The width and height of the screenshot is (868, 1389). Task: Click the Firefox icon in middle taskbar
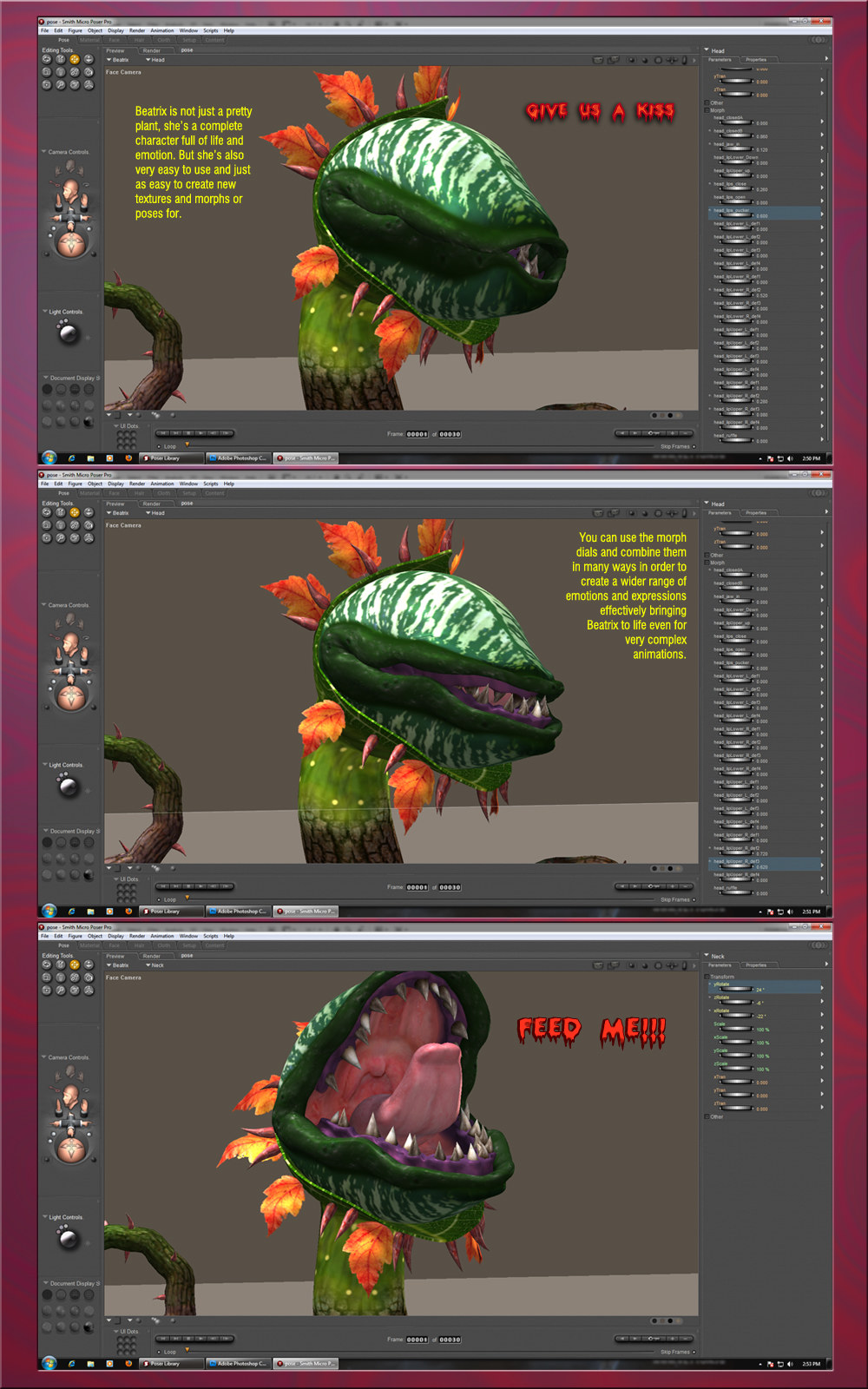pyautogui.click(x=128, y=911)
